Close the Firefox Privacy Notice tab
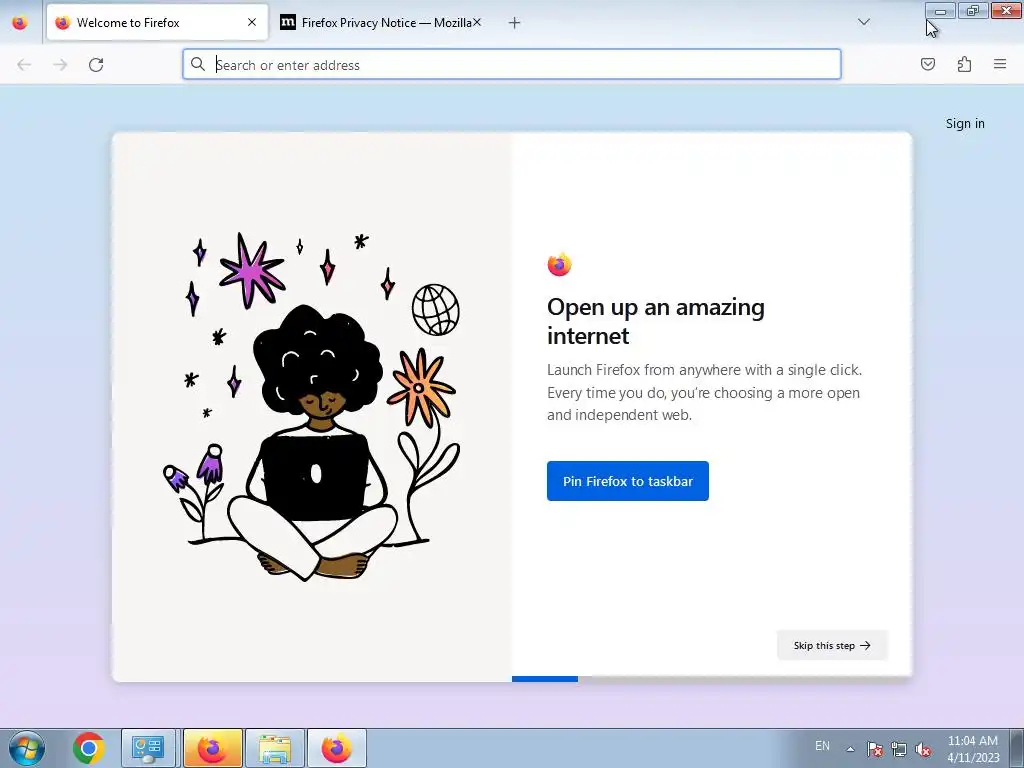 (477, 22)
